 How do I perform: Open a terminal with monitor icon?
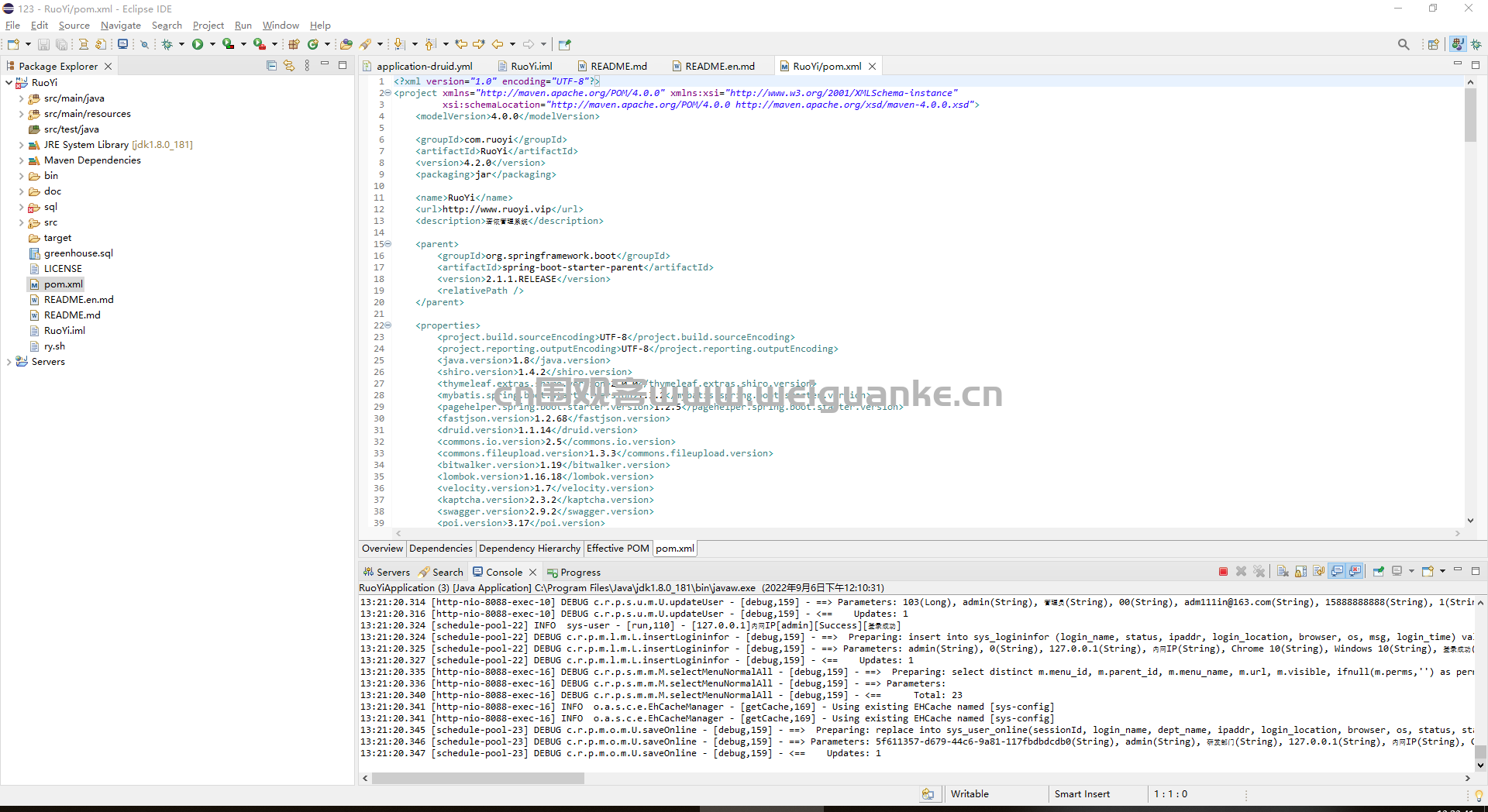click(x=122, y=45)
